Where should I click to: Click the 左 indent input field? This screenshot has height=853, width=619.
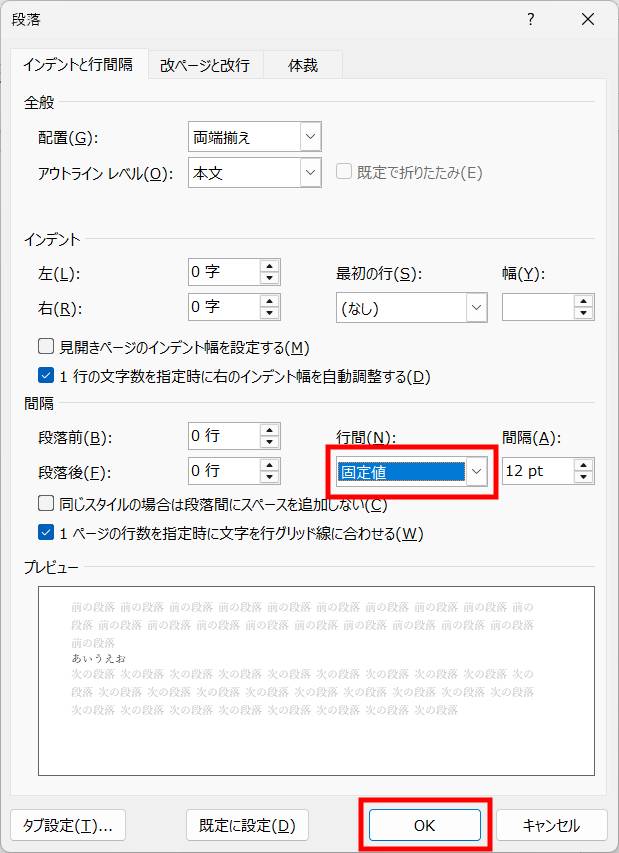point(224,271)
